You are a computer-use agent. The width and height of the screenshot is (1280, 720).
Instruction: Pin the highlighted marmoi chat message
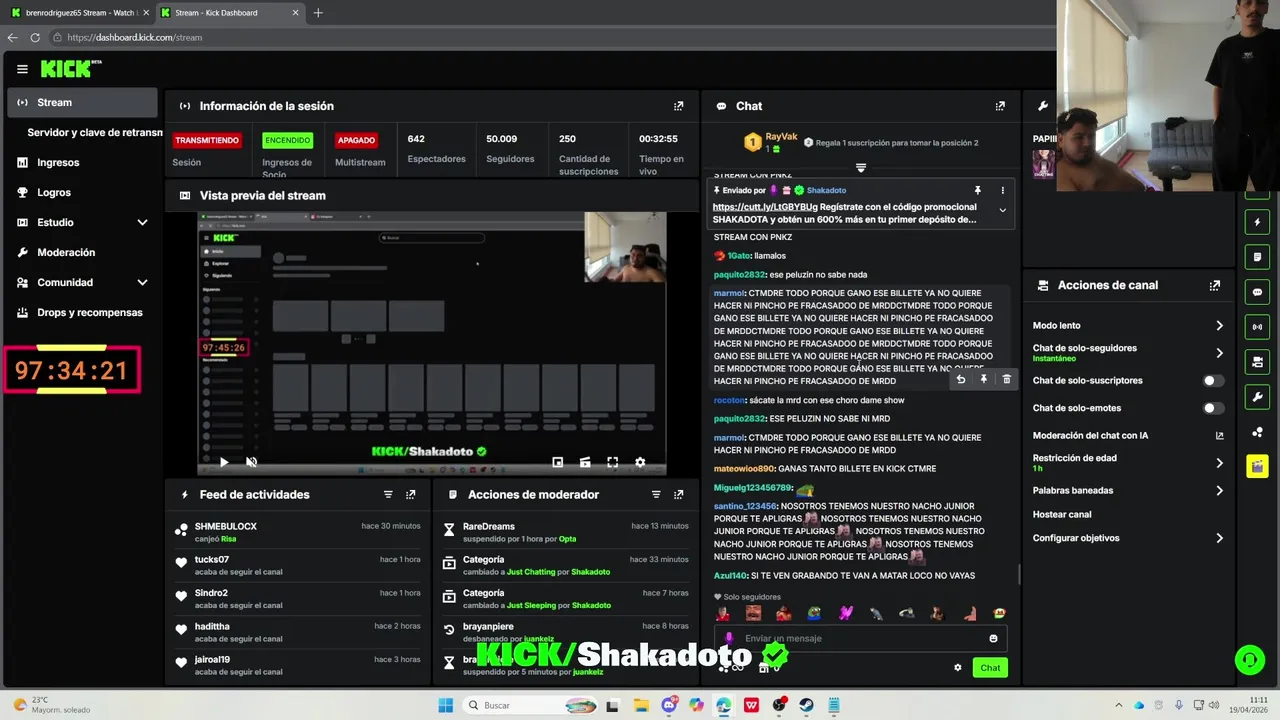point(984,379)
